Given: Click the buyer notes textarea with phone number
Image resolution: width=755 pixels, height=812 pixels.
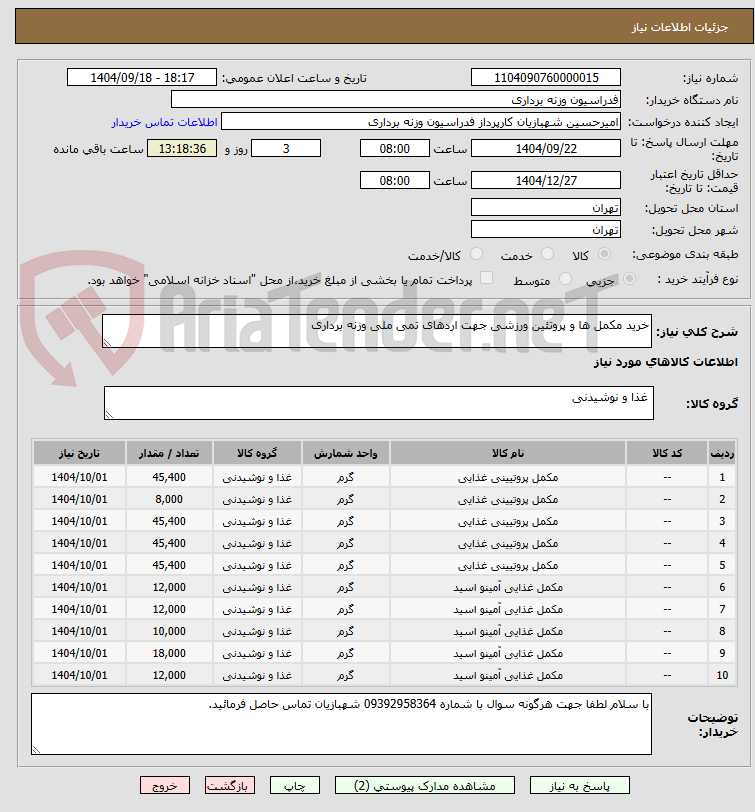Looking at the screenshot, I should [x=341, y=724].
